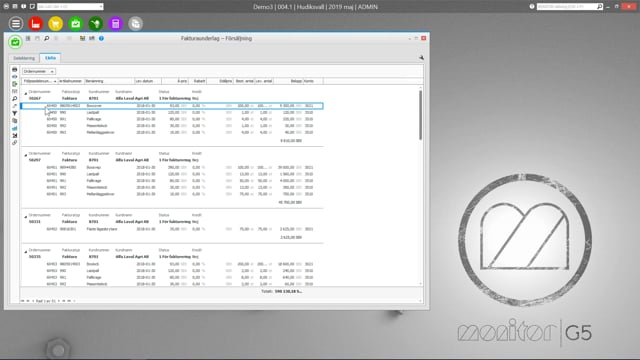Open the yellow Purchase cart module

pyautogui.click(x=56, y=24)
